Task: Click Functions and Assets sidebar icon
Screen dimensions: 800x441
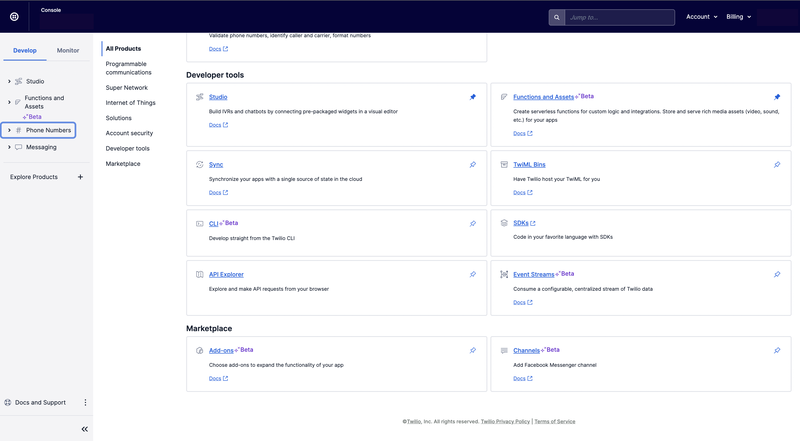Action: tap(17, 102)
